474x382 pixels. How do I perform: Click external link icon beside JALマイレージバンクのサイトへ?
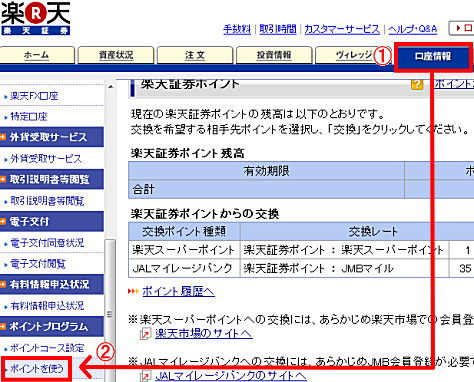[145, 376]
